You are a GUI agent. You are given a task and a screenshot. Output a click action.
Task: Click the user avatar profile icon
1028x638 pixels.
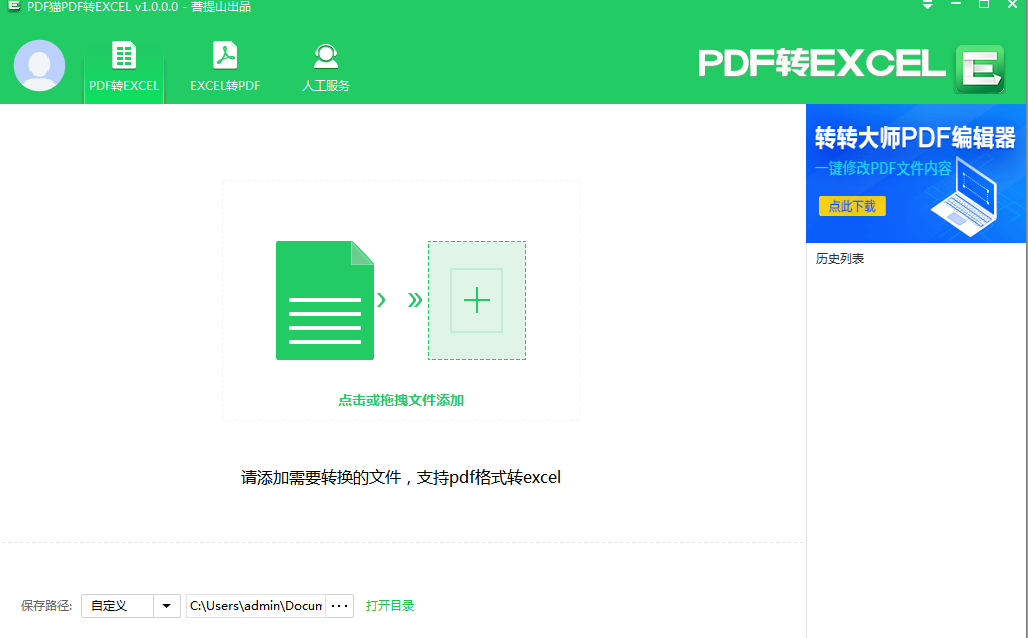pos(39,65)
